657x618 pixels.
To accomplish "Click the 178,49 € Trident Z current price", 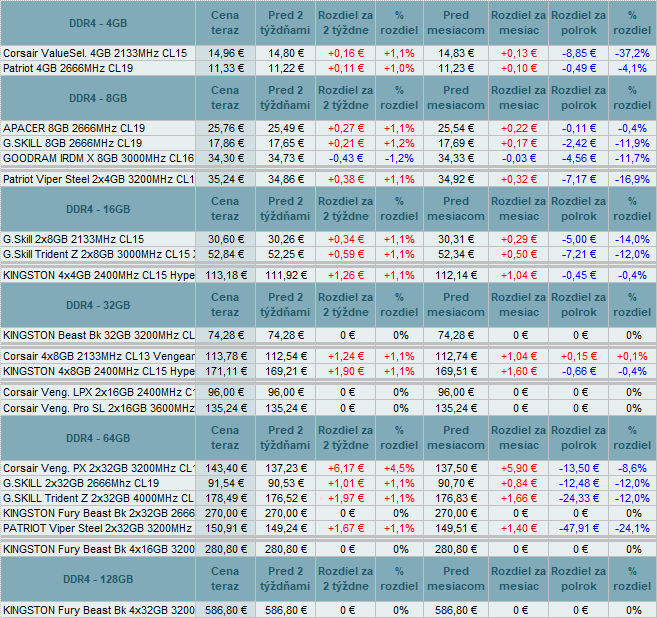I will point(225,498).
